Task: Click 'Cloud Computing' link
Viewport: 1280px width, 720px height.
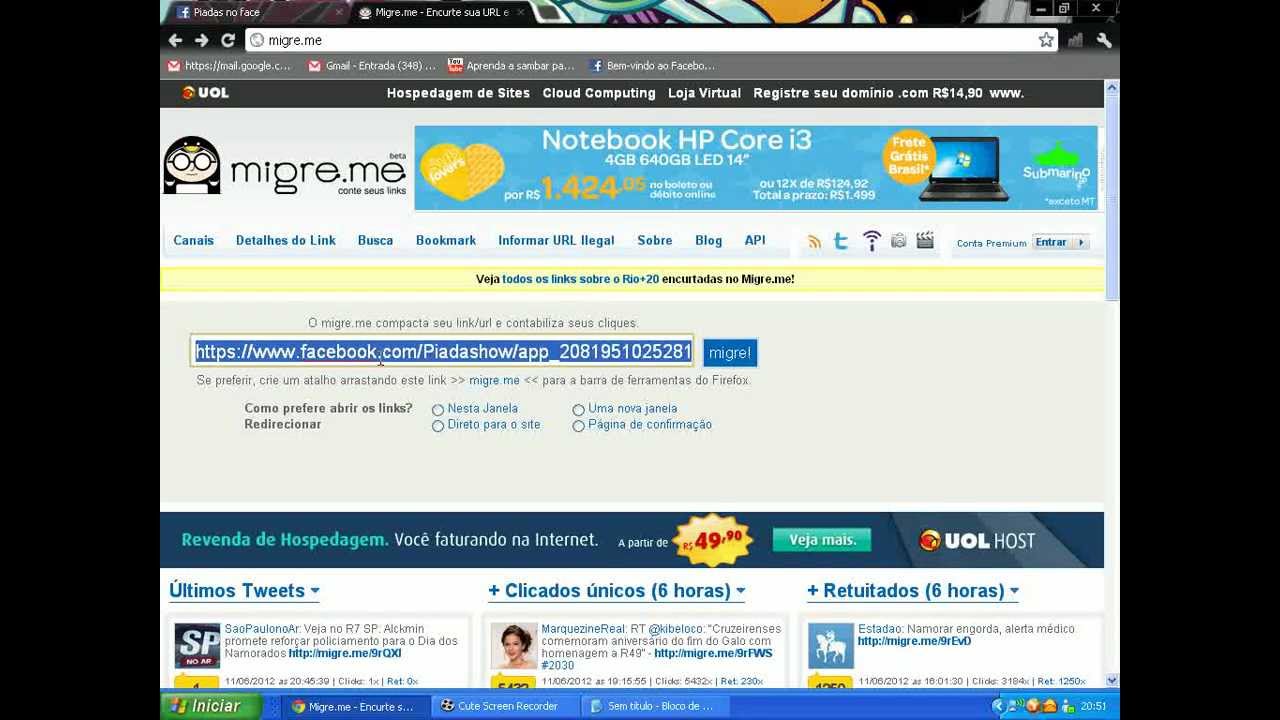Action: point(599,93)
